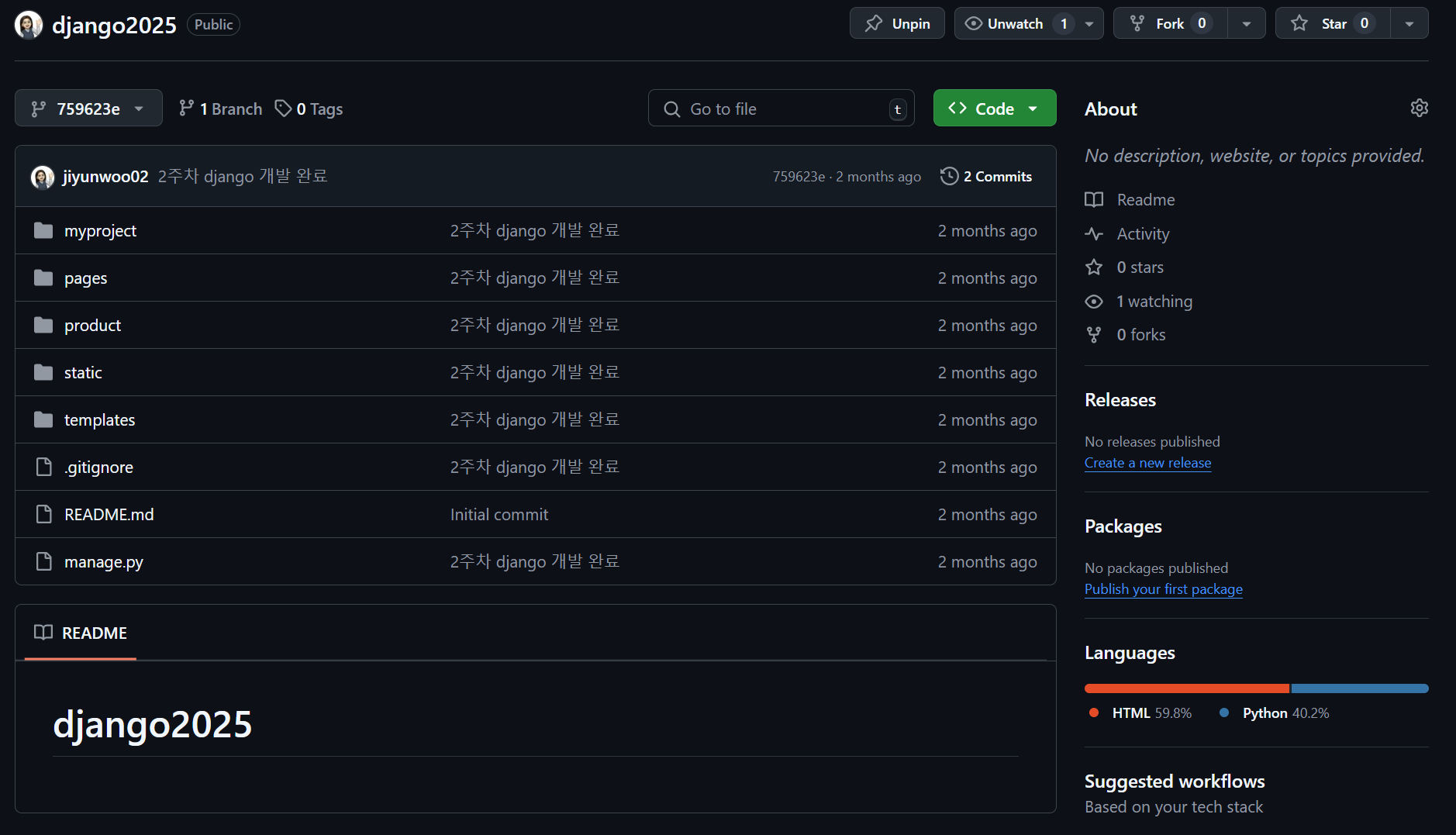Image resolution: width=1456 pixels, height=835 pixels.
Task: Click the HTML segment of the languages bar
Action: (1185, 688)
